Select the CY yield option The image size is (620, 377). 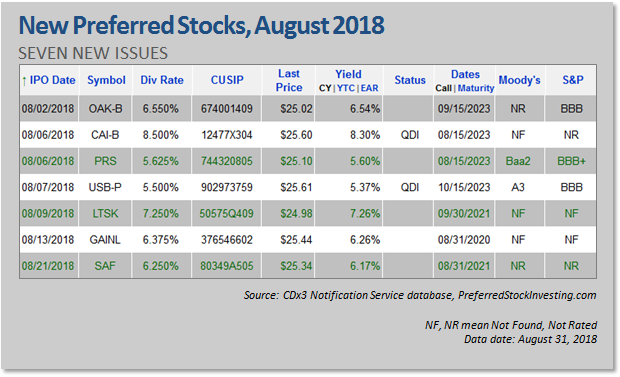click(x=325, y=88)
